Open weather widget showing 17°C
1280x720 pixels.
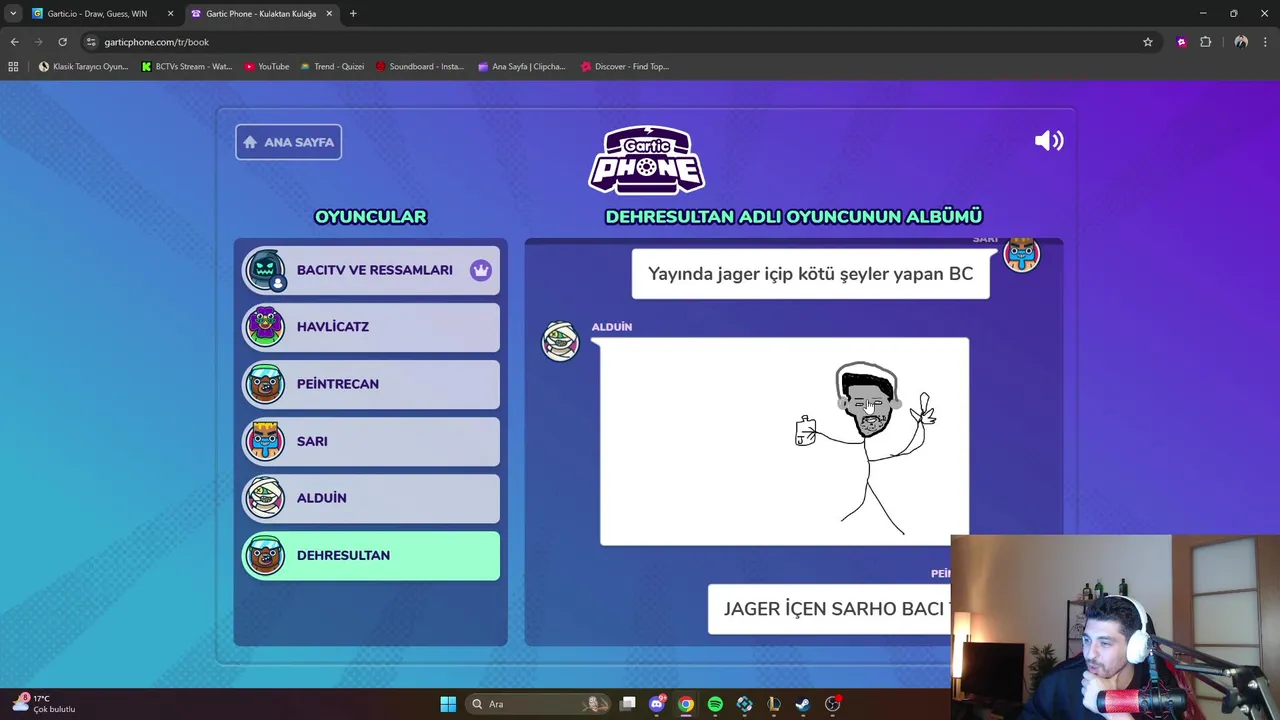(x=45, y=704)
